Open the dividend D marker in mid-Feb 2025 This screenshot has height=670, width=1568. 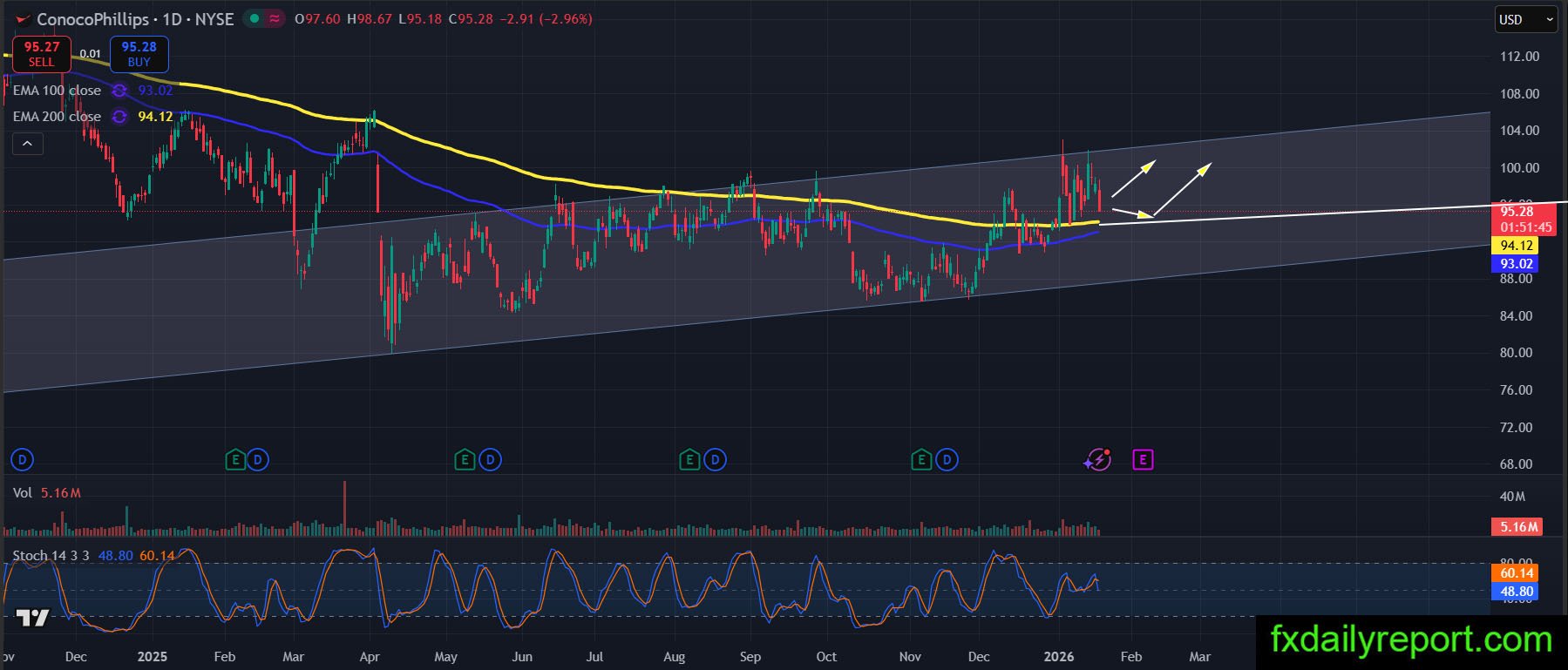258,459
